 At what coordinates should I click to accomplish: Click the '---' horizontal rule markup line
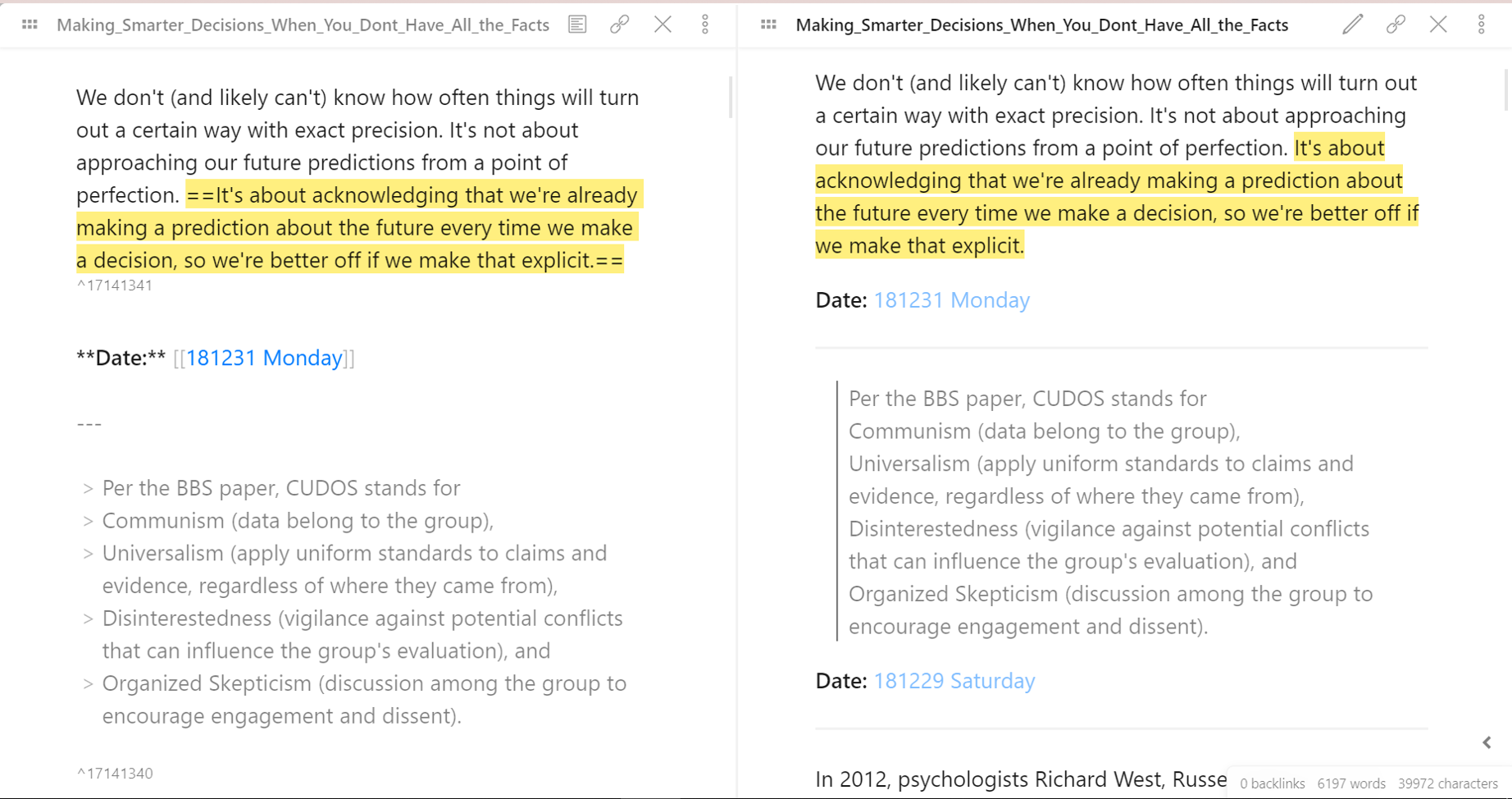(89, 423)
